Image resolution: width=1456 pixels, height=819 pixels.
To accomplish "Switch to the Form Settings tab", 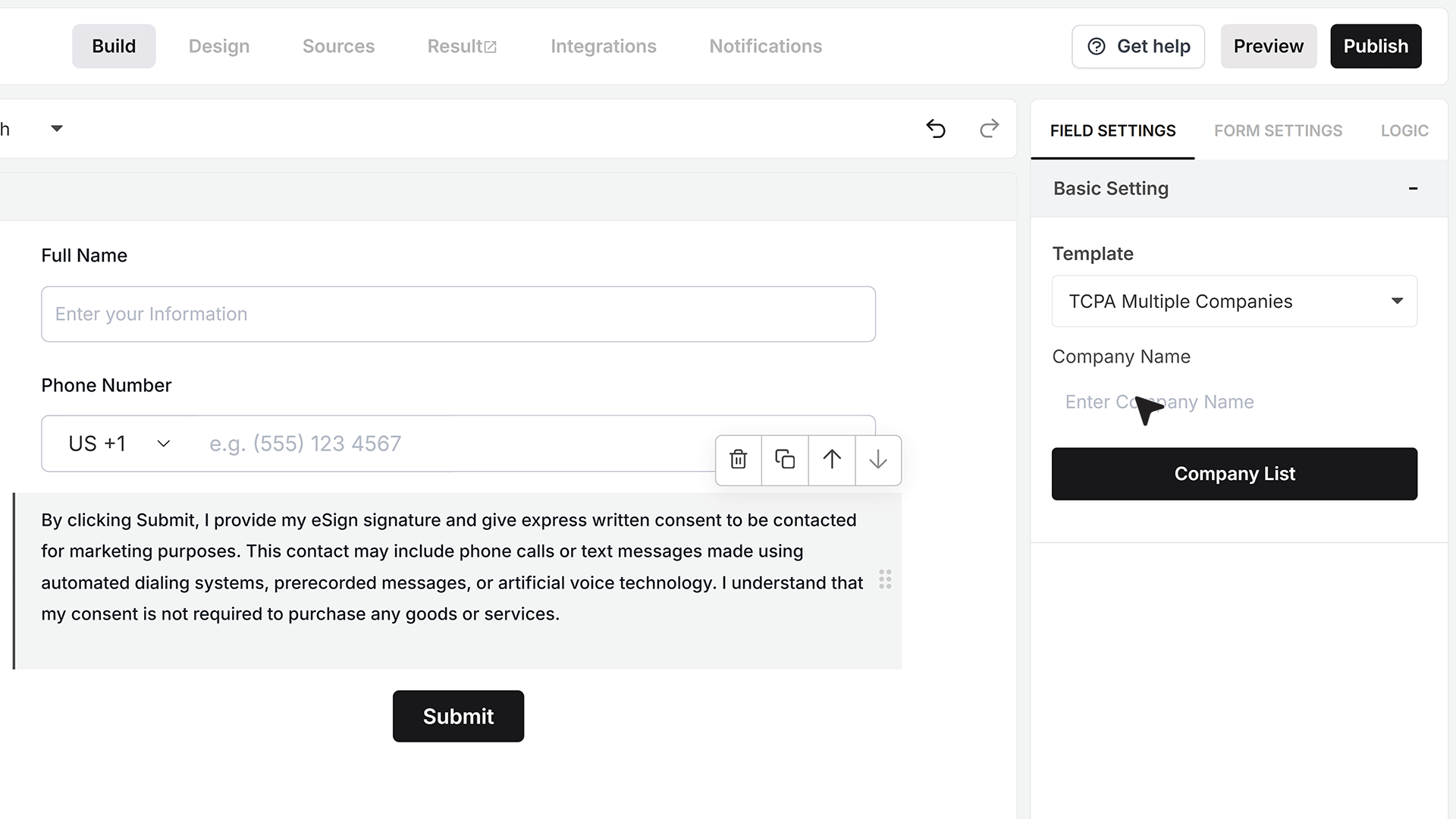I will click(1278, 130).
